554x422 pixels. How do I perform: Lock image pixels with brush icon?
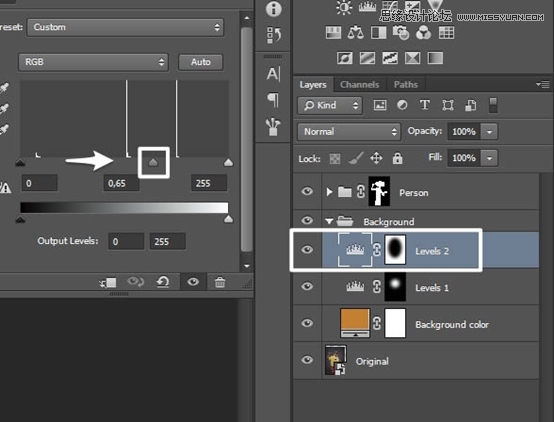pyautogui.click(x=356, y=158)
